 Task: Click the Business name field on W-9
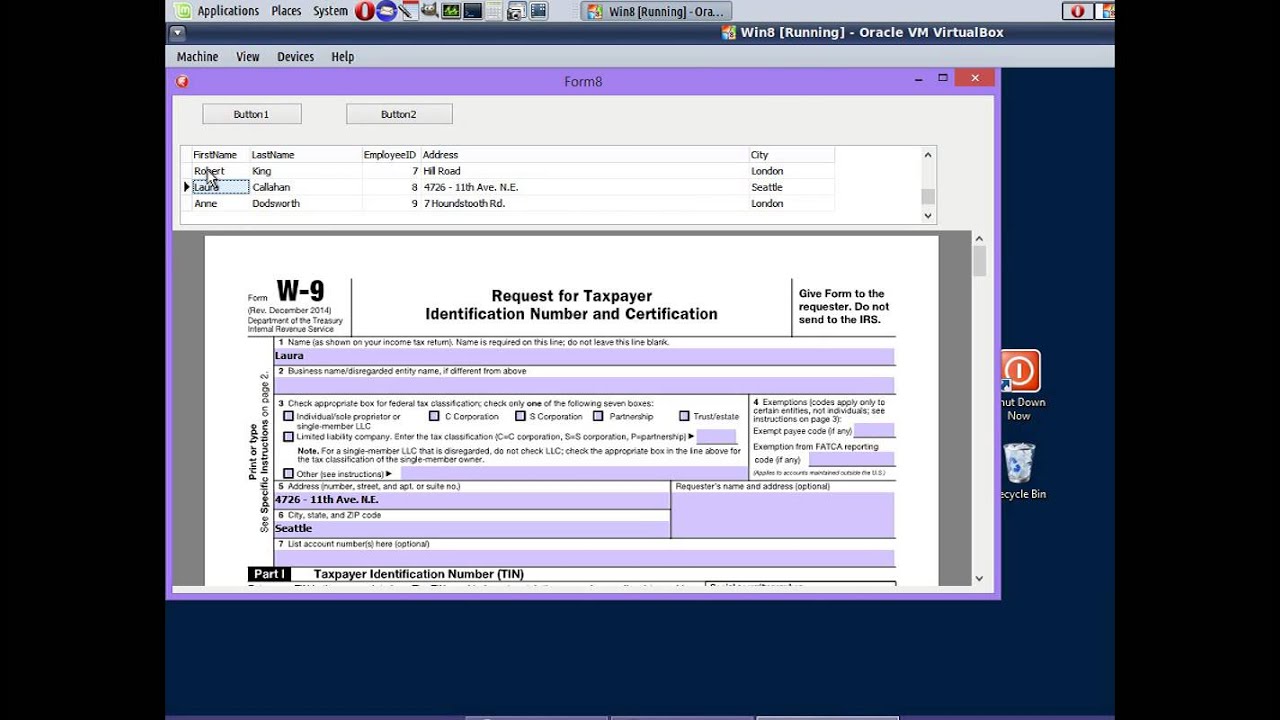point(584,385)
